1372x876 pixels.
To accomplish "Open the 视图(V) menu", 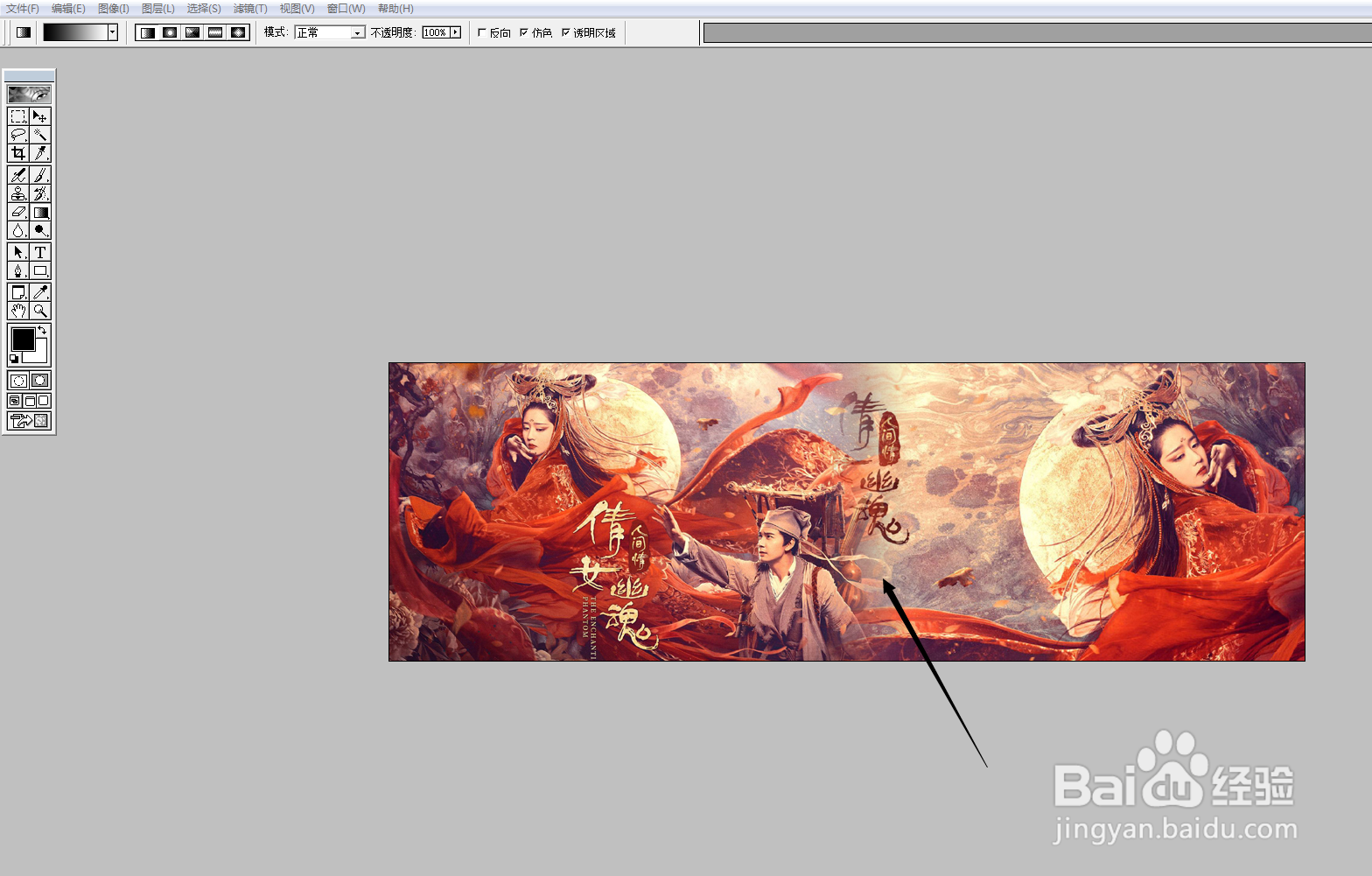I will pyautogui.click(x=297, y=9).
